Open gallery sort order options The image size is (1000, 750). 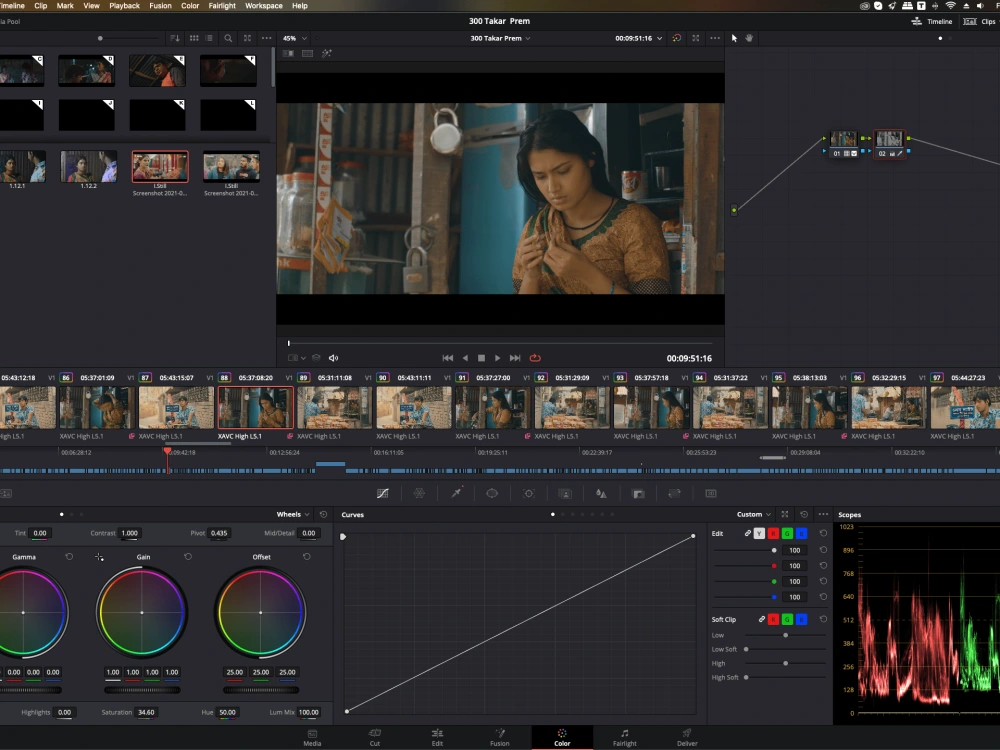coord(175,38)
